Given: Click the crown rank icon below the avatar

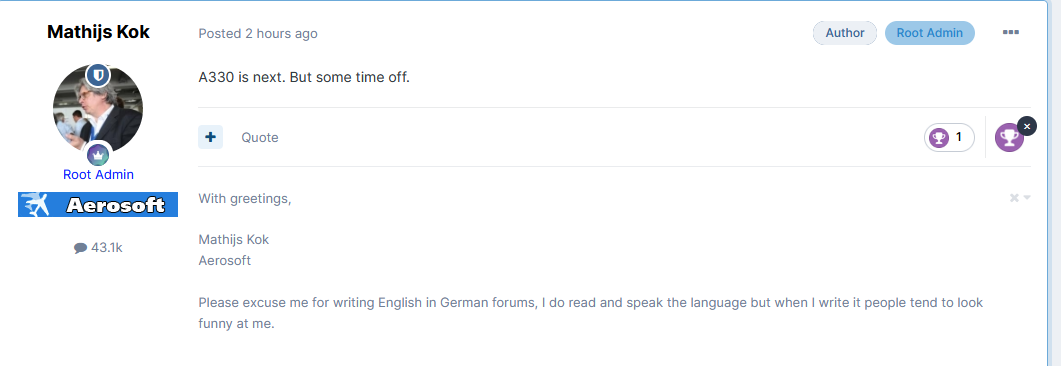Looking at the screenshot, I should tap(98, 155).
